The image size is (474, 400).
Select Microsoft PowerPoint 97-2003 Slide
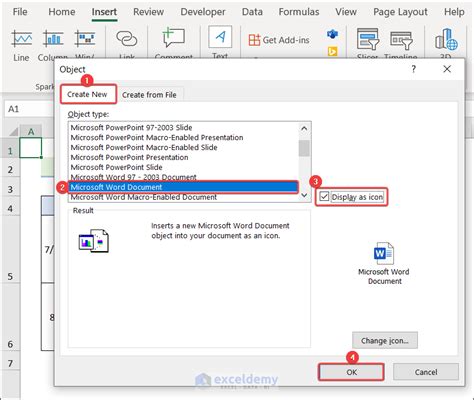tap(184, 128)
